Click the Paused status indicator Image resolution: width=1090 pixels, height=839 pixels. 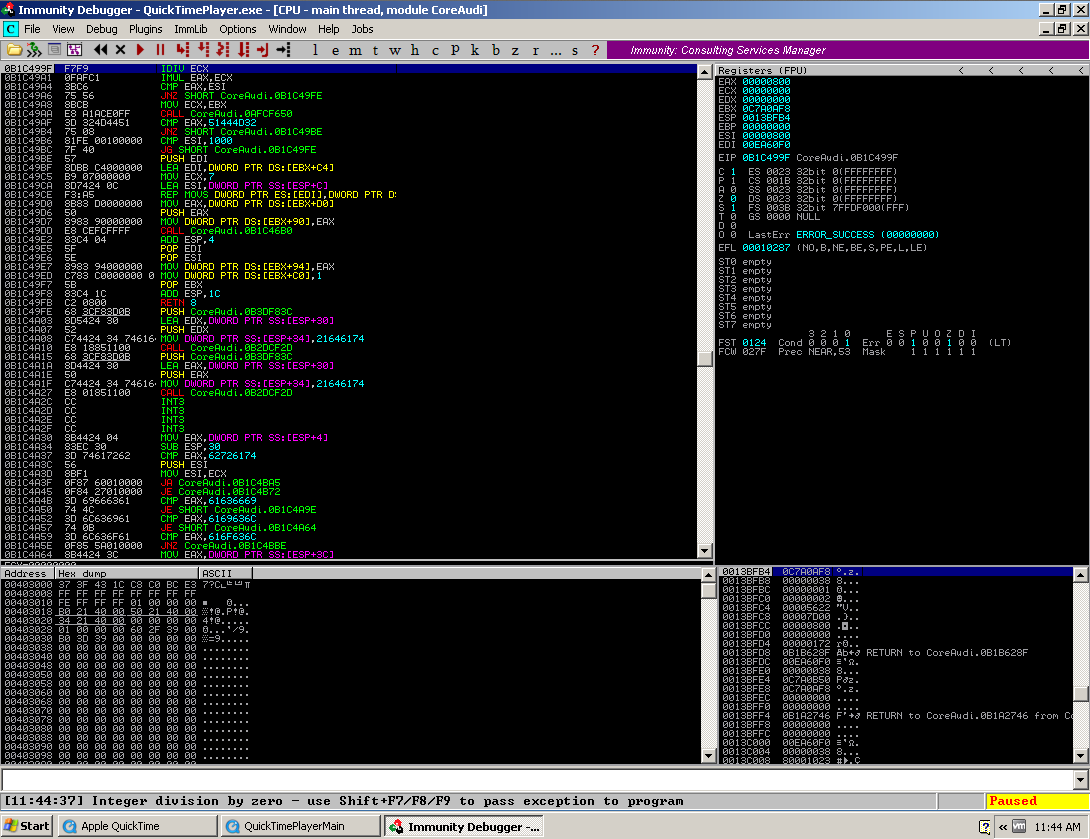click(1036, 801)
